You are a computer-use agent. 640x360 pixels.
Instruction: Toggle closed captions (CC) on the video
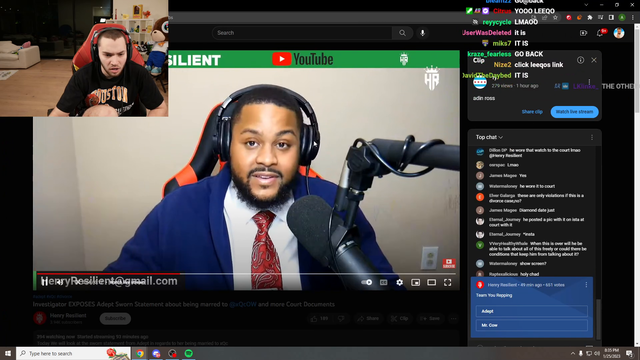coord(383,282)
